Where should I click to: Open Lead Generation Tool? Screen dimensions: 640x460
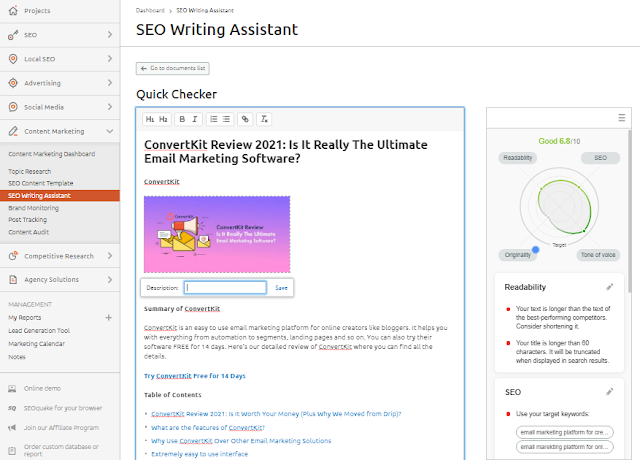click(x=39, y=331)
